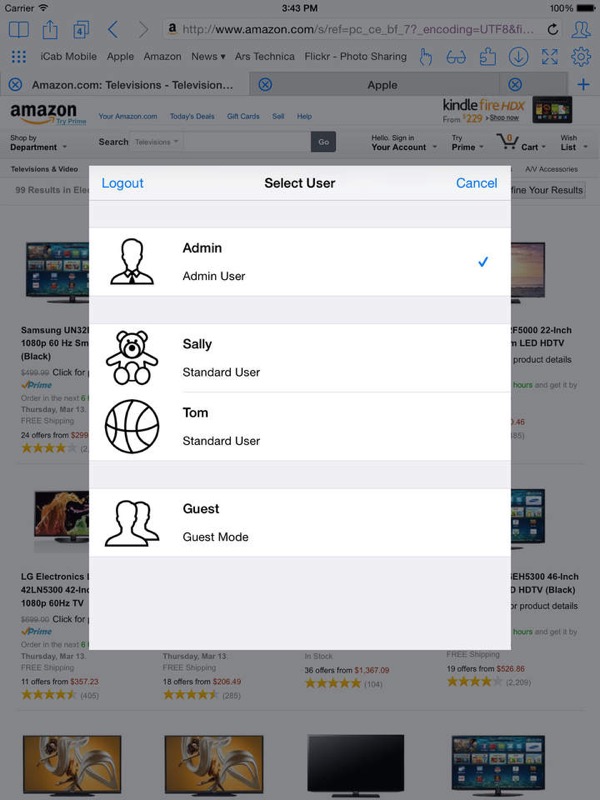Select the Admin user row
Image resolution: width=600 pixels, height=800 pixels.
click(x=300, y=262)
